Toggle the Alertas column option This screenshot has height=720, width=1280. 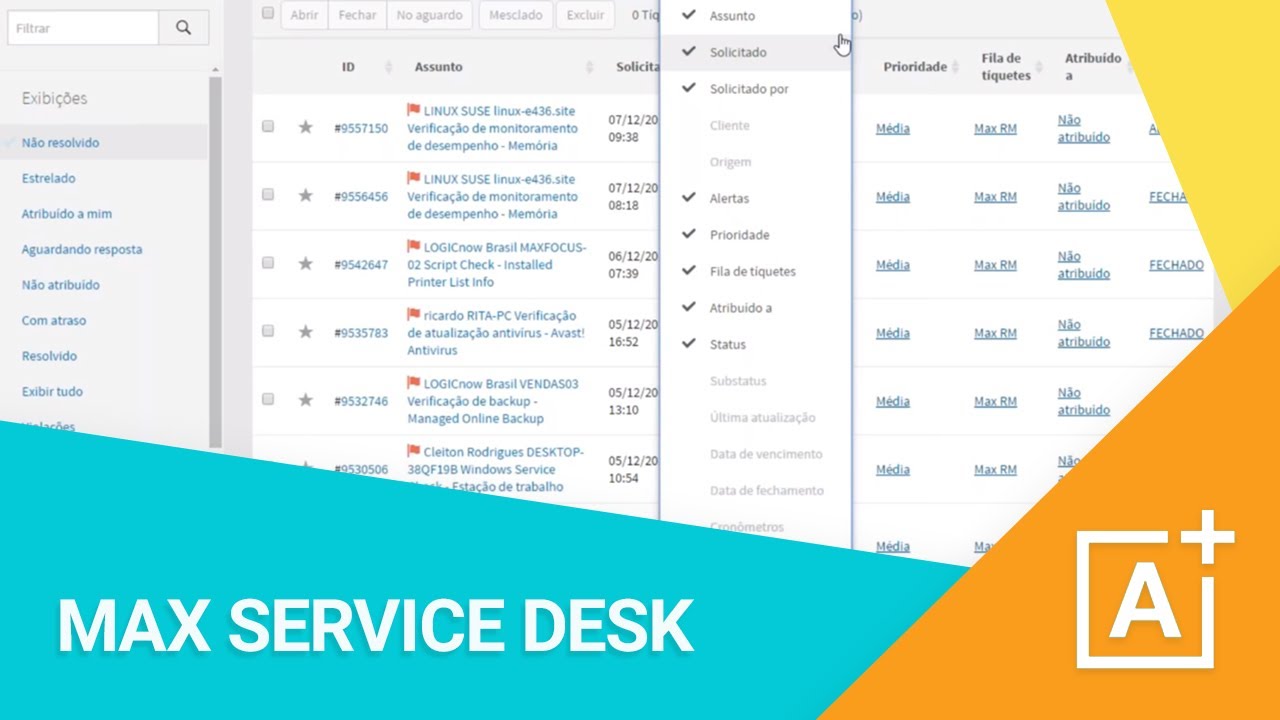click(x=756, y=198)
